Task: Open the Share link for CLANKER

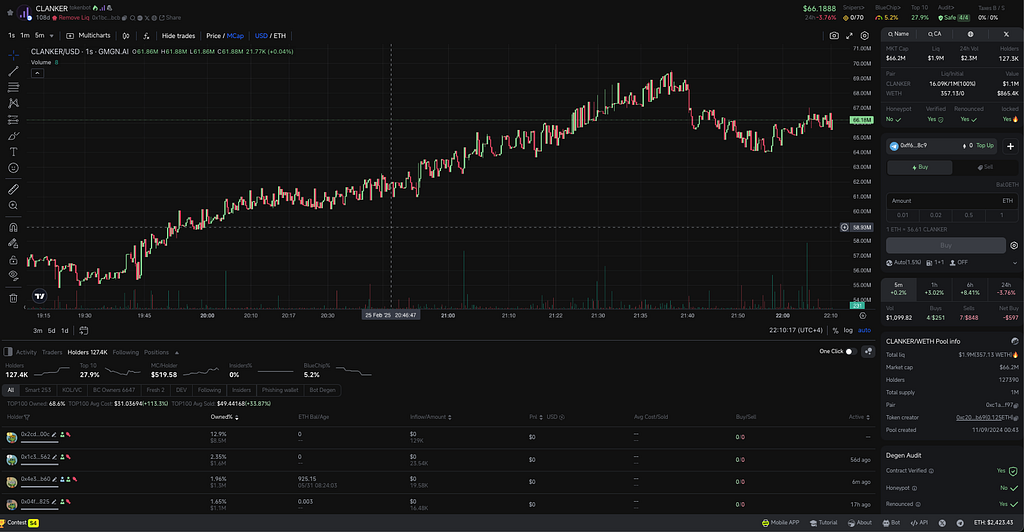Action: (170, 18)
